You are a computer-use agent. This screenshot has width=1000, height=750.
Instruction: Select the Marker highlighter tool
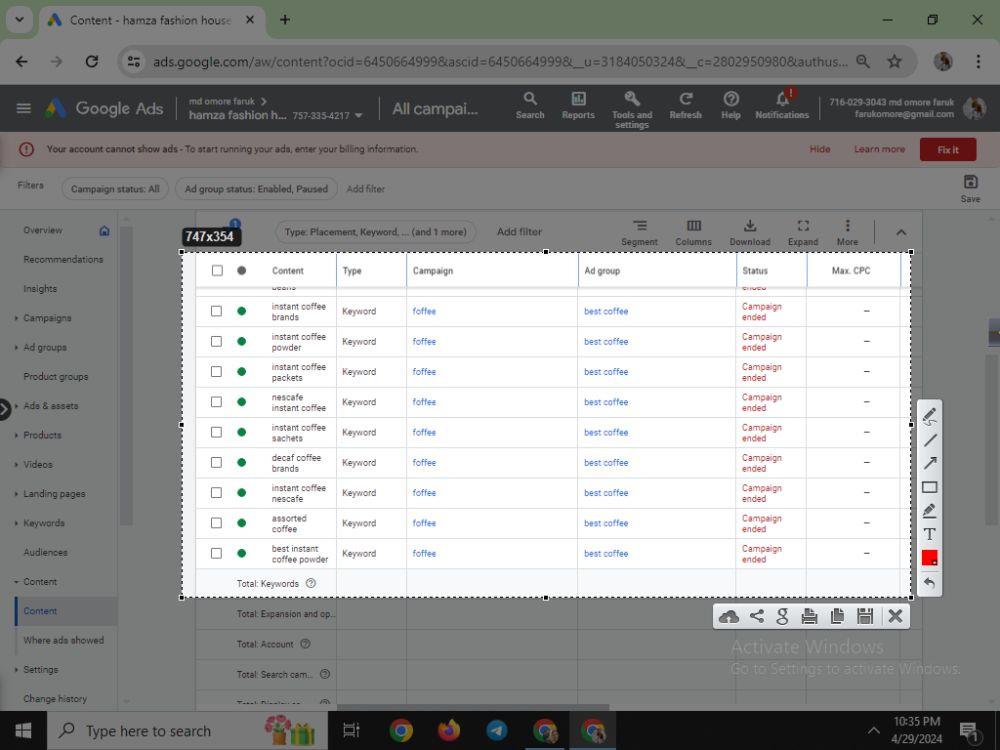pyautogui.click(x=930, y=511)
